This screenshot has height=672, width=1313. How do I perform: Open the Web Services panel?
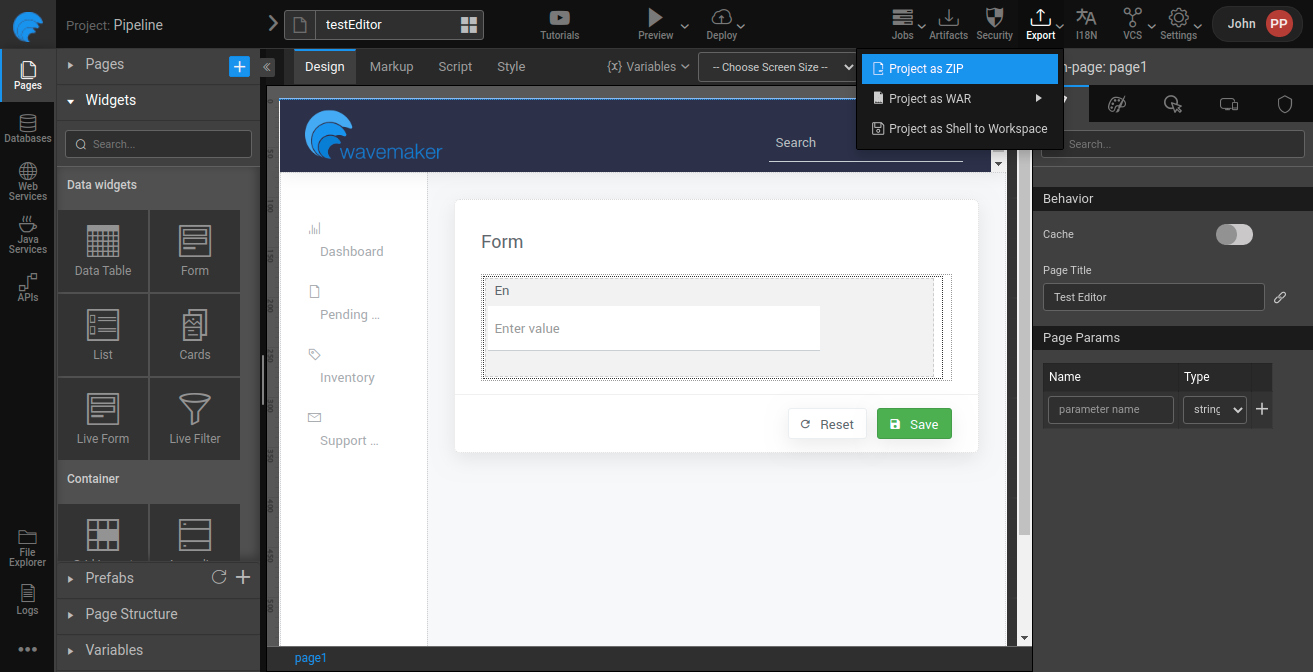27,180
